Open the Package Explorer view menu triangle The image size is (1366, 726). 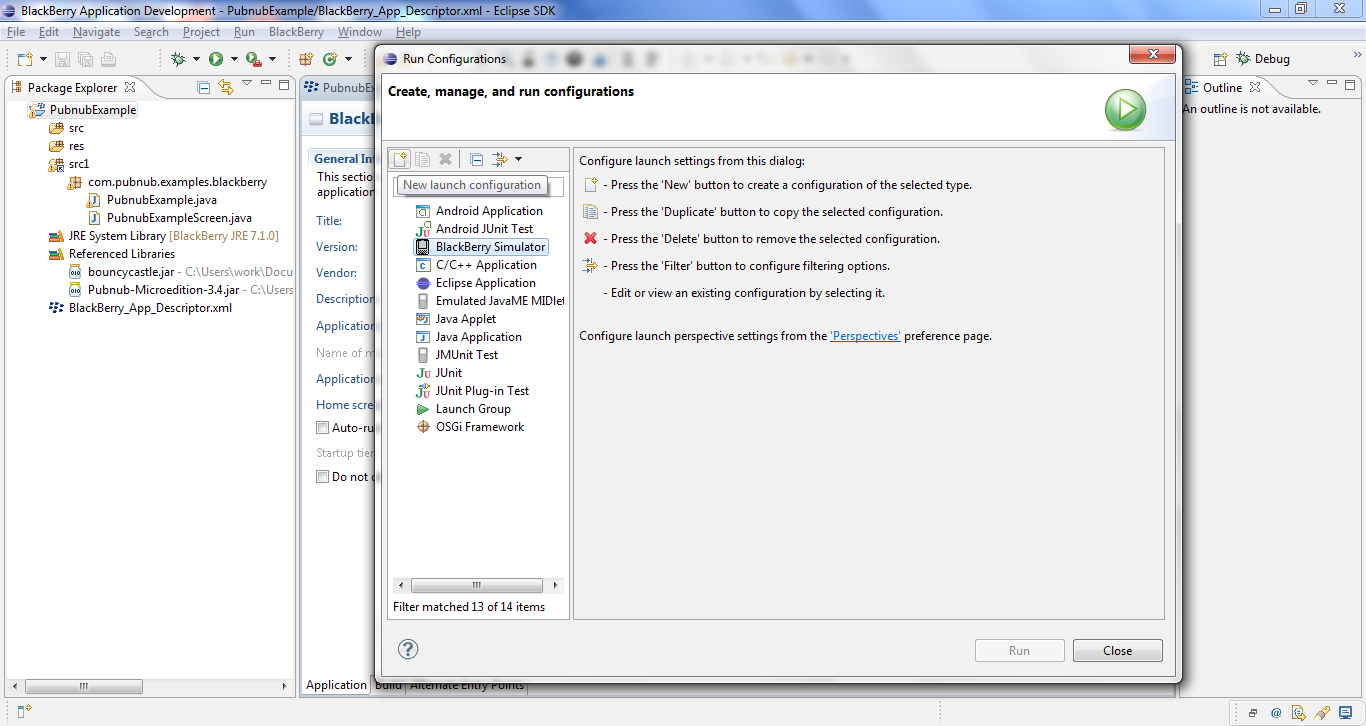[248, 84]
